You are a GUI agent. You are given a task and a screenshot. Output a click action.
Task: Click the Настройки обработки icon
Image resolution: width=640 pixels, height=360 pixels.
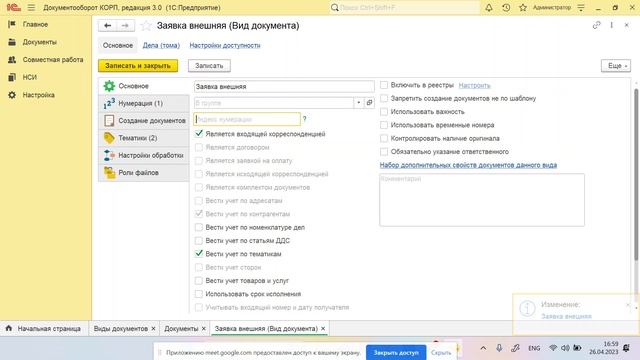[109, 155]
